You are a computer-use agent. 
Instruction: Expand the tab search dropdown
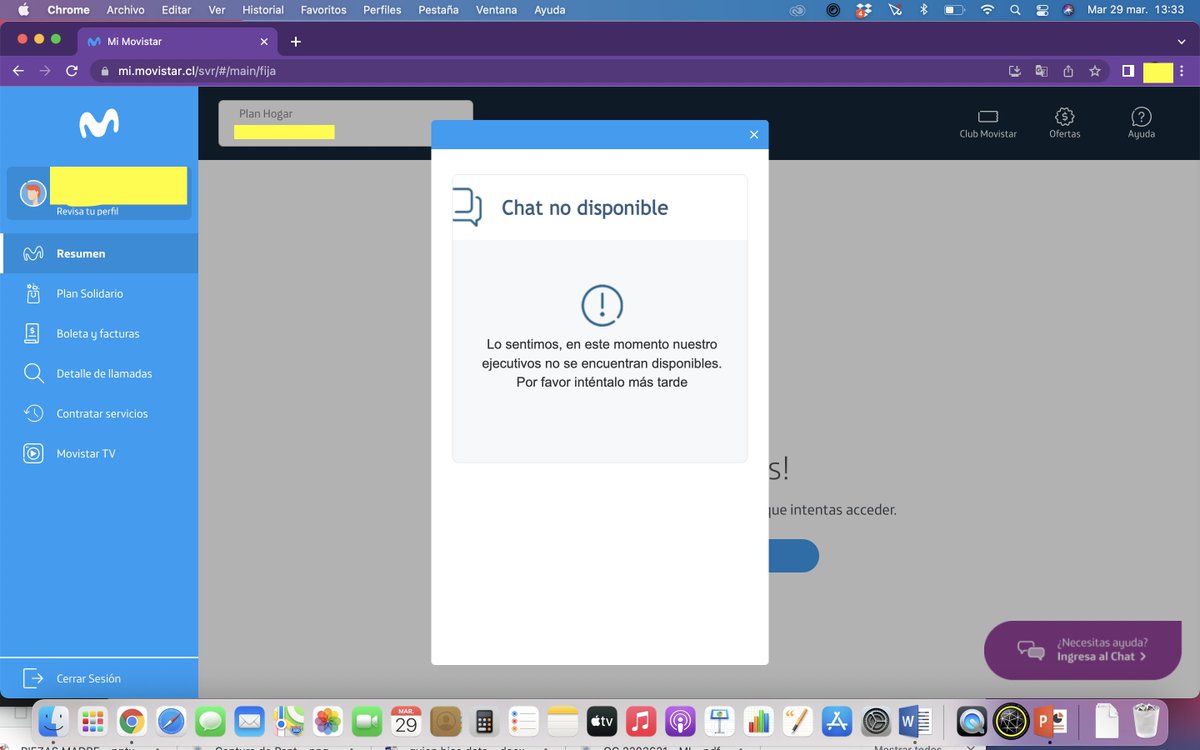(x=1181, y=42)
